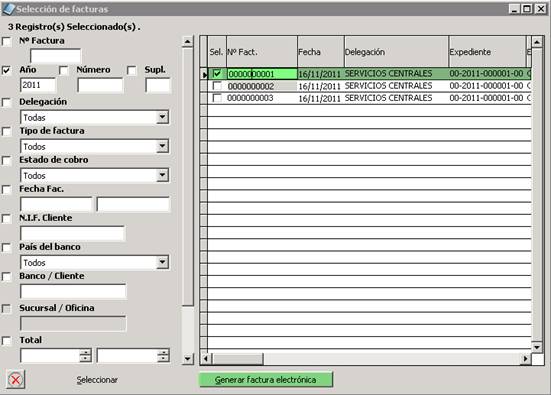This screenshot has height=395, width=551.
Task: Enable the Sucursal / Oficina checkbox
Action: tap(6, 309)
